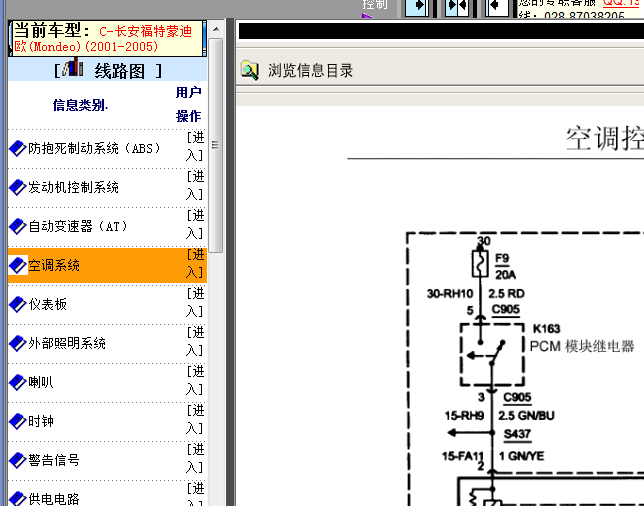644x506 pixels.
Task: Click the book icon beside 供电电路
Action: pyautogui.click(x=18, y=499)
